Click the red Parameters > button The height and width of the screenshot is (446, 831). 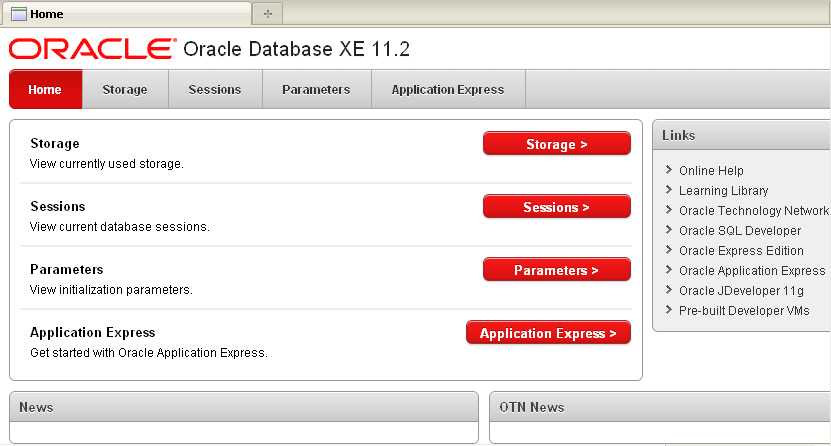point(556,270)
